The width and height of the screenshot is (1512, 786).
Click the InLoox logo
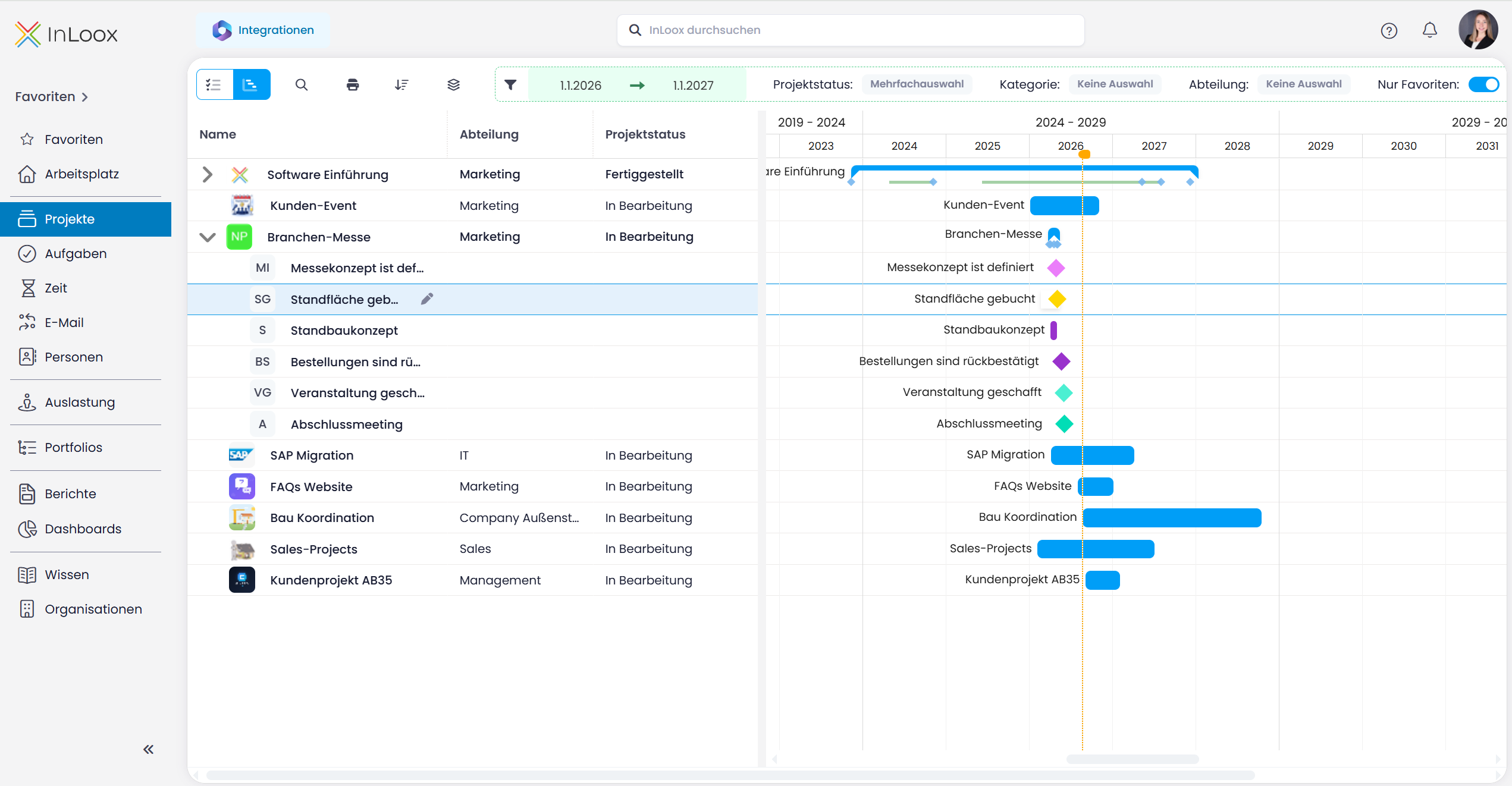click(x=67, y=34)
